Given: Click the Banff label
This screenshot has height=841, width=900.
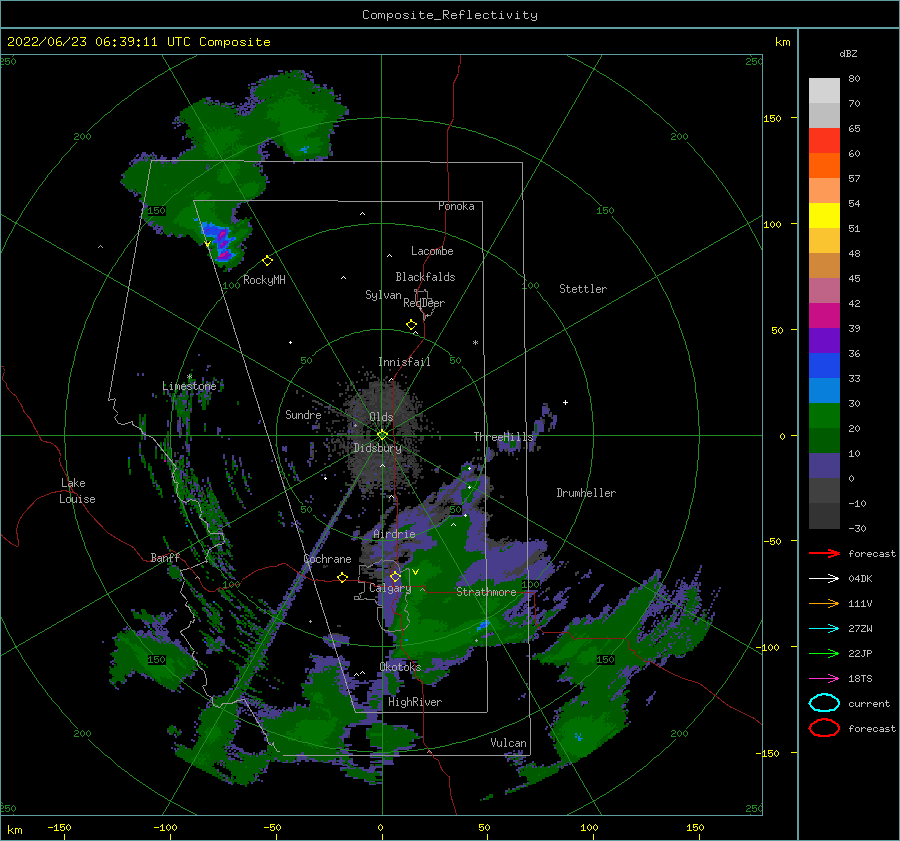Looking at the screenshot, I should 165,557.
